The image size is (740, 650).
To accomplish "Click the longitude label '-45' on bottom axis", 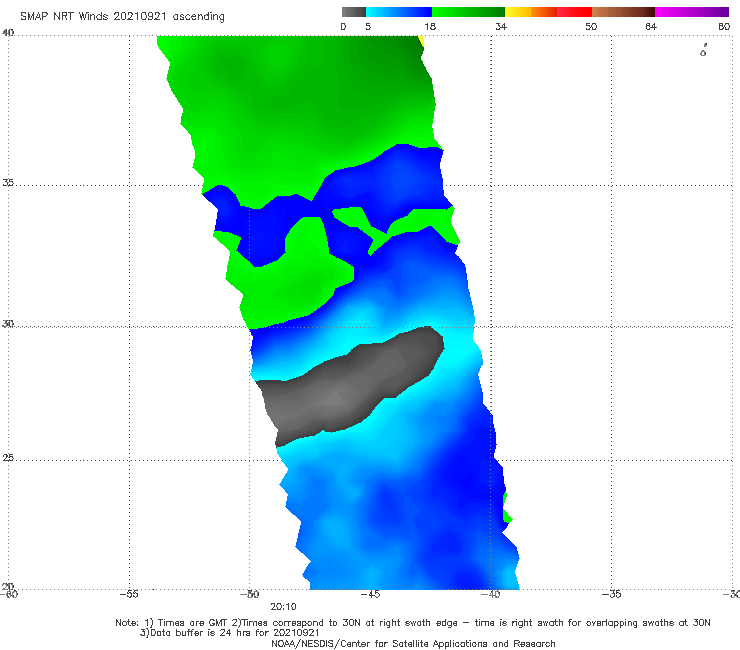I will coord(370,594).
